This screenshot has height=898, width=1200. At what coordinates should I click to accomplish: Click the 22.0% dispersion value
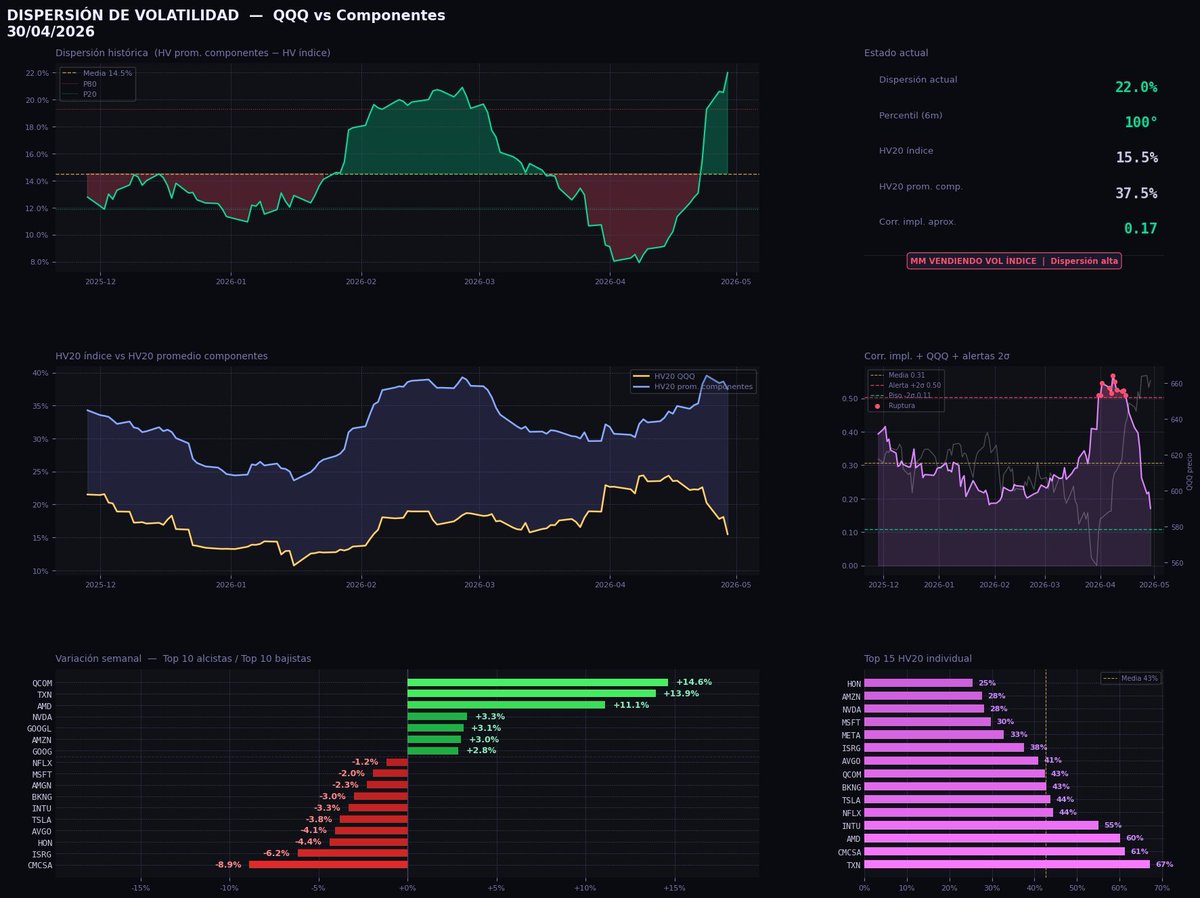(x=1136, y=88)
